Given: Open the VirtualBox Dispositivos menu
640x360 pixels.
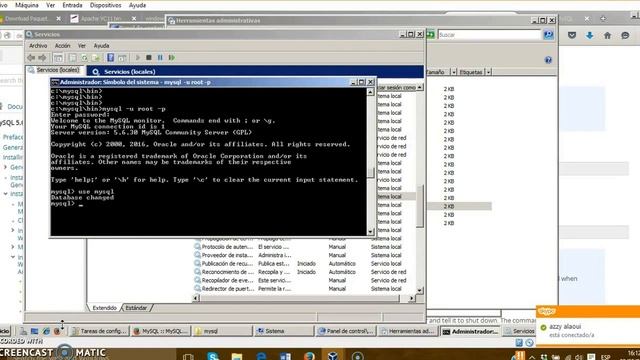Looking at the screenshot, I should pos(105,5).
